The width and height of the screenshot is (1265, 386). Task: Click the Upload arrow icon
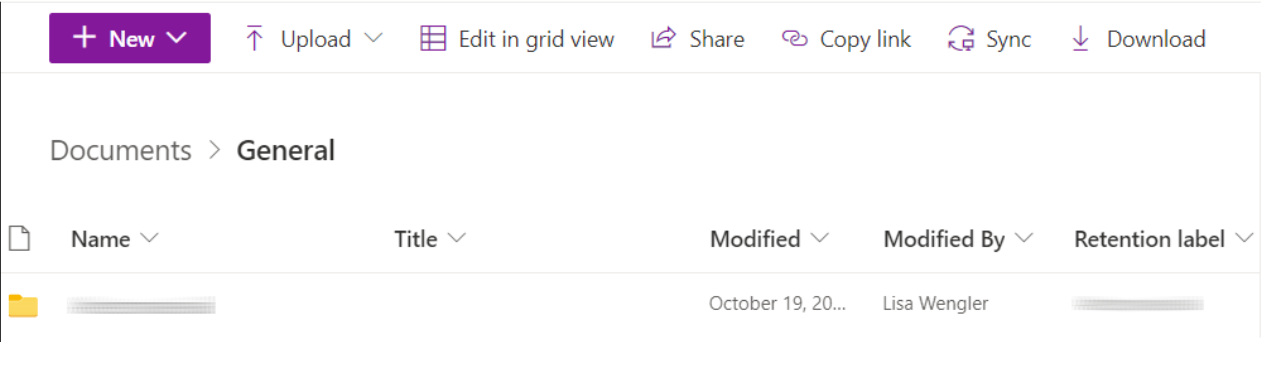click(255, 39)
